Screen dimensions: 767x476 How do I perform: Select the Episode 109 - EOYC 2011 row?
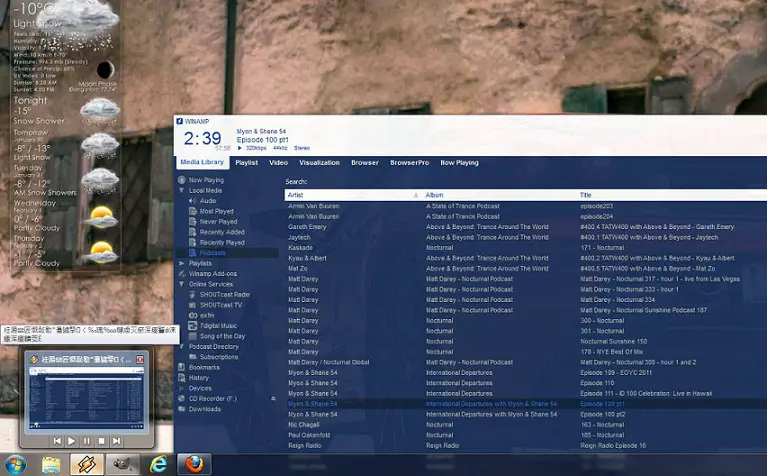click(525, 373)
